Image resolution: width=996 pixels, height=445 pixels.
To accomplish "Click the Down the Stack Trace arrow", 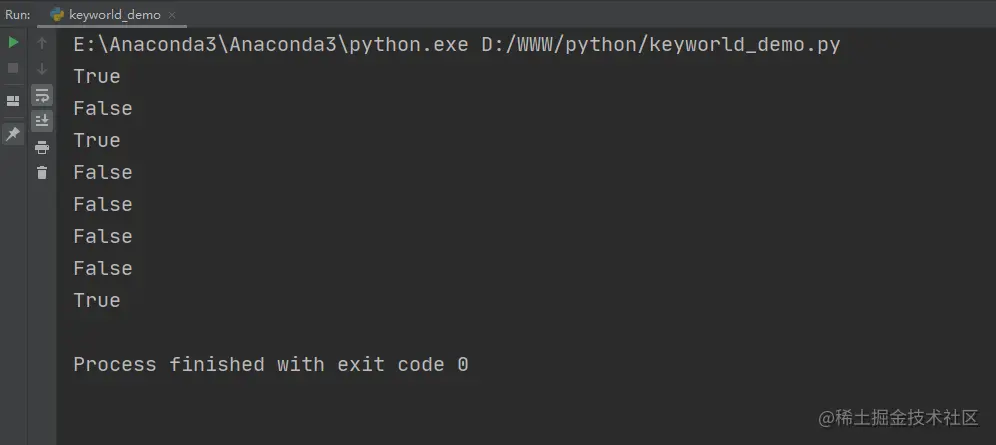I will click(42, 68).
